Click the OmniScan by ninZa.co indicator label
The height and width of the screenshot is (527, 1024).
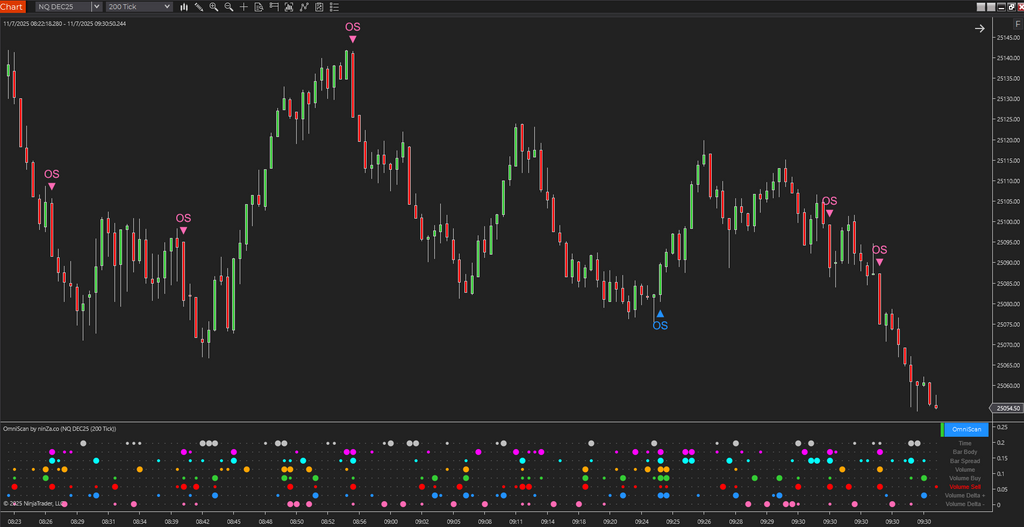59,428
